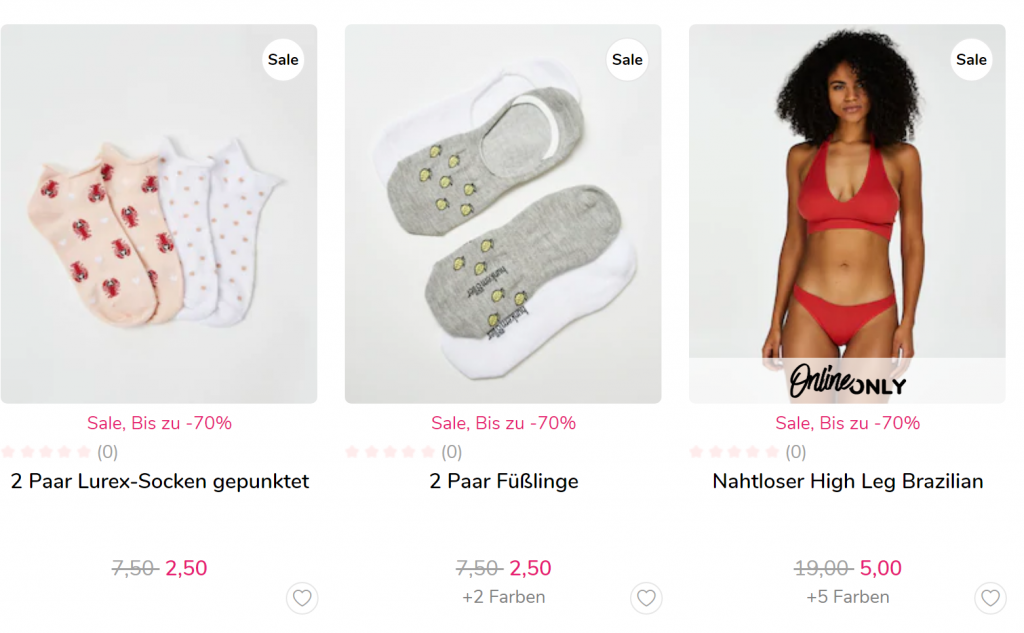Image resolution: width=1024 pixels, height=633 pixels.
Task: Open star rating of Lurex-Socken
Action: (47, 452)
